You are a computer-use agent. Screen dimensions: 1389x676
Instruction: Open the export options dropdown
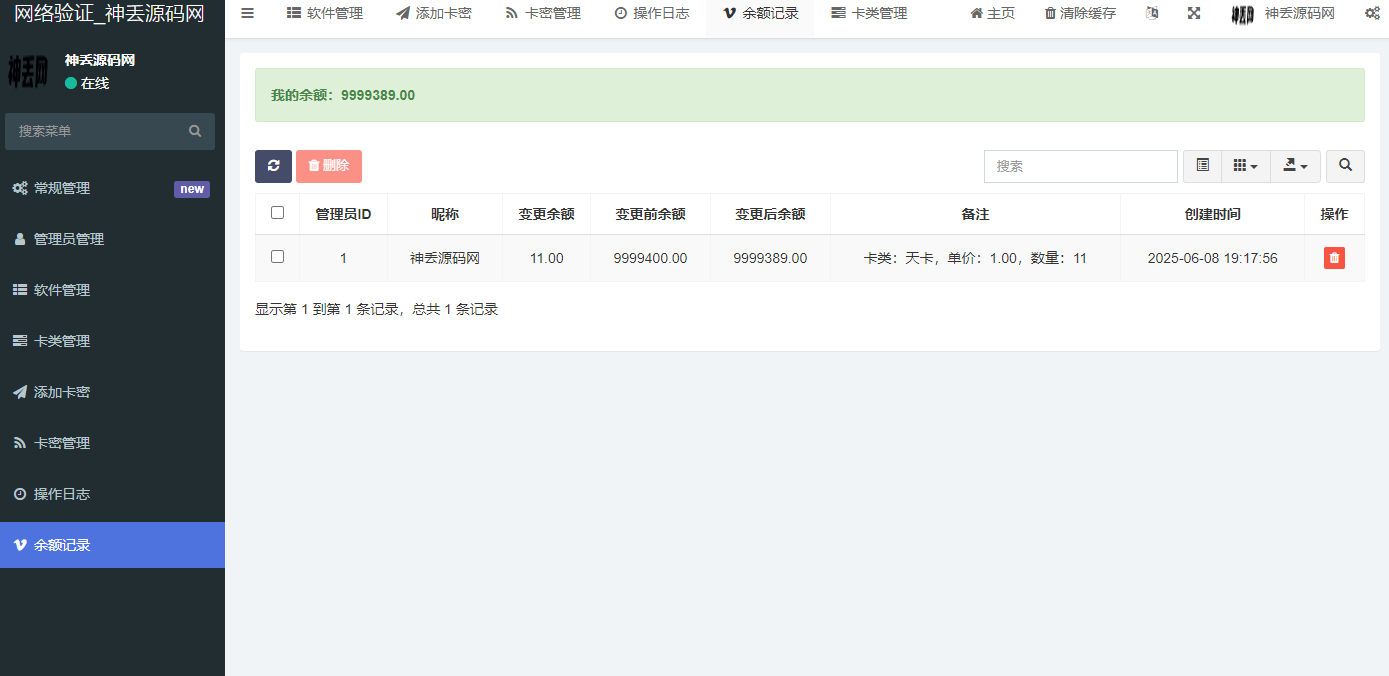(1295, 166)
